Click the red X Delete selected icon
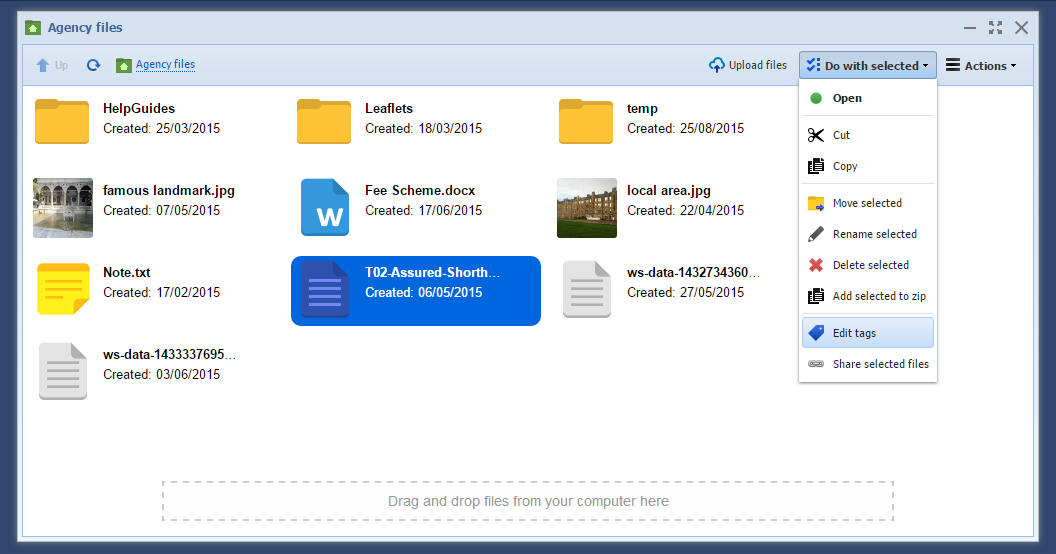The height and width of the screenshot is (554, 1056). click(816, 265)
